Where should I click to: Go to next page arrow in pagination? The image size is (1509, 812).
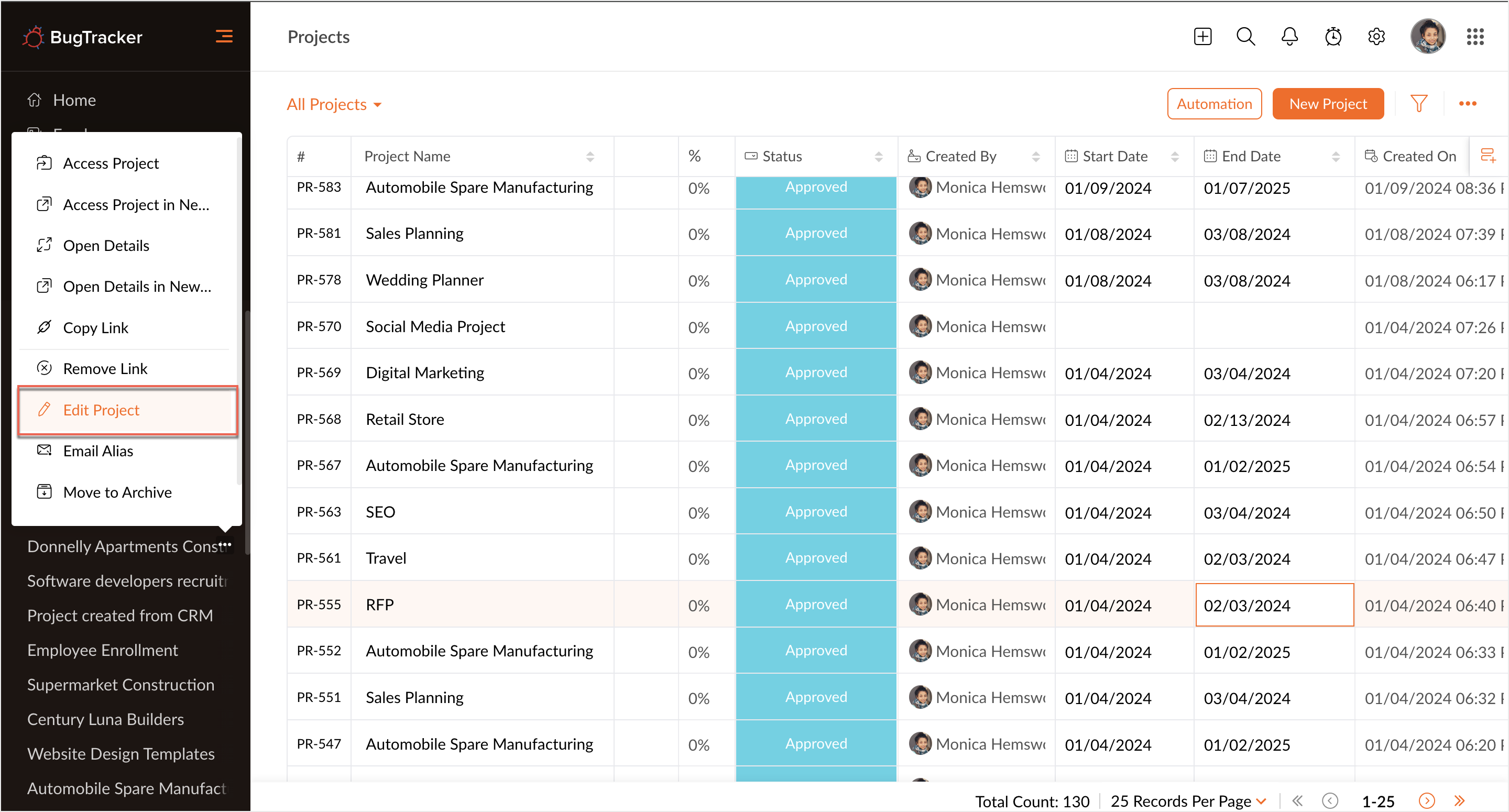coord(1426,800)
